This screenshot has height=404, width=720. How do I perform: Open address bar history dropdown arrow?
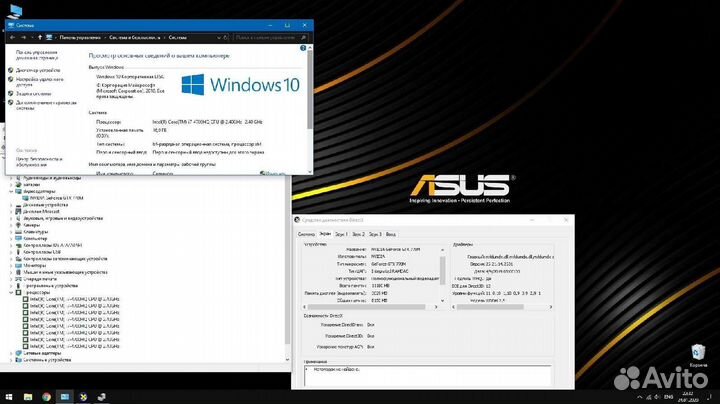click(x=219, y=38)
